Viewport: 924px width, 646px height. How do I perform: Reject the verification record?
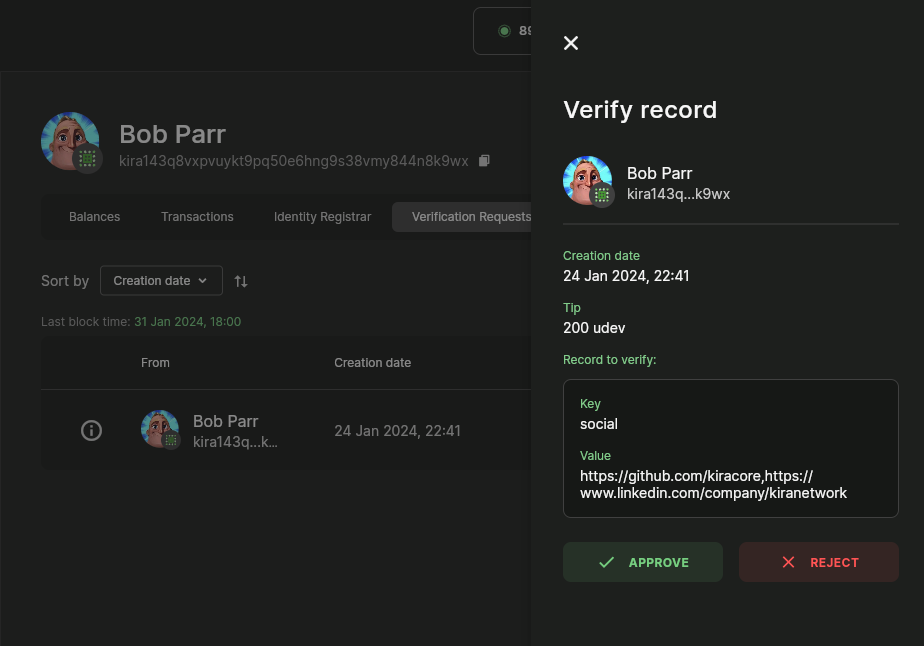[818, 562]
